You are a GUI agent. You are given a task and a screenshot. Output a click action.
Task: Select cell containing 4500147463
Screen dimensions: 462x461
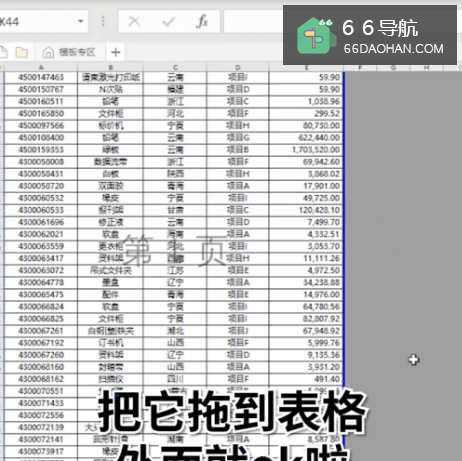[41, 77]
